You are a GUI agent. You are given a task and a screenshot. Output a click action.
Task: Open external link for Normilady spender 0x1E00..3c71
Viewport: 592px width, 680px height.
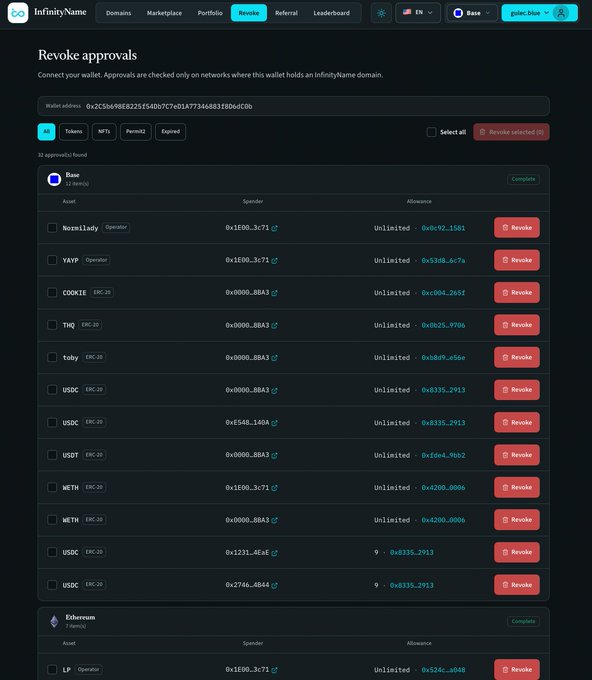(x=275, y=228)
